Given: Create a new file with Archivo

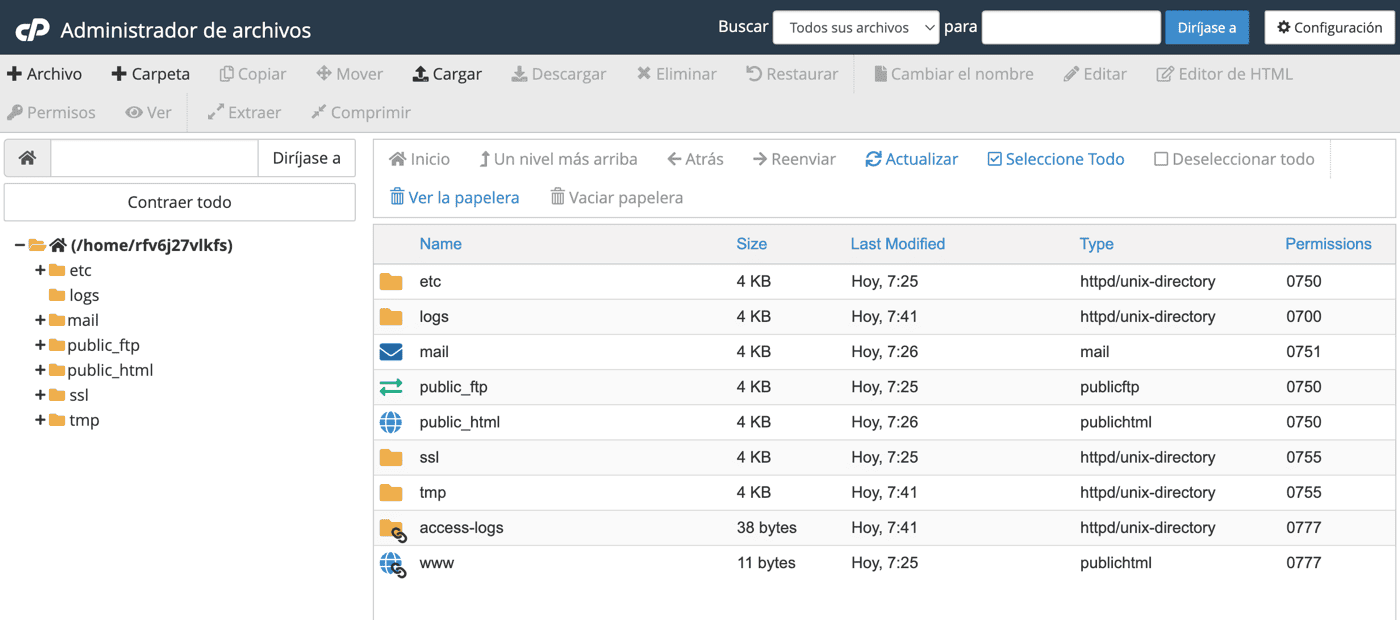Looking at the screenshot, I should pos(45,74).
